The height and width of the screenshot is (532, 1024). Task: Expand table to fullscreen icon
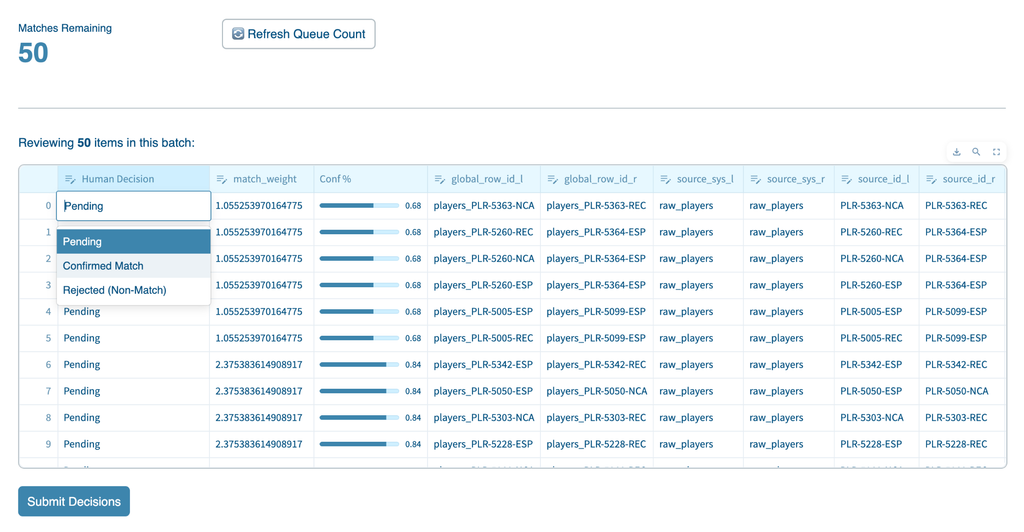click(997, 152)
